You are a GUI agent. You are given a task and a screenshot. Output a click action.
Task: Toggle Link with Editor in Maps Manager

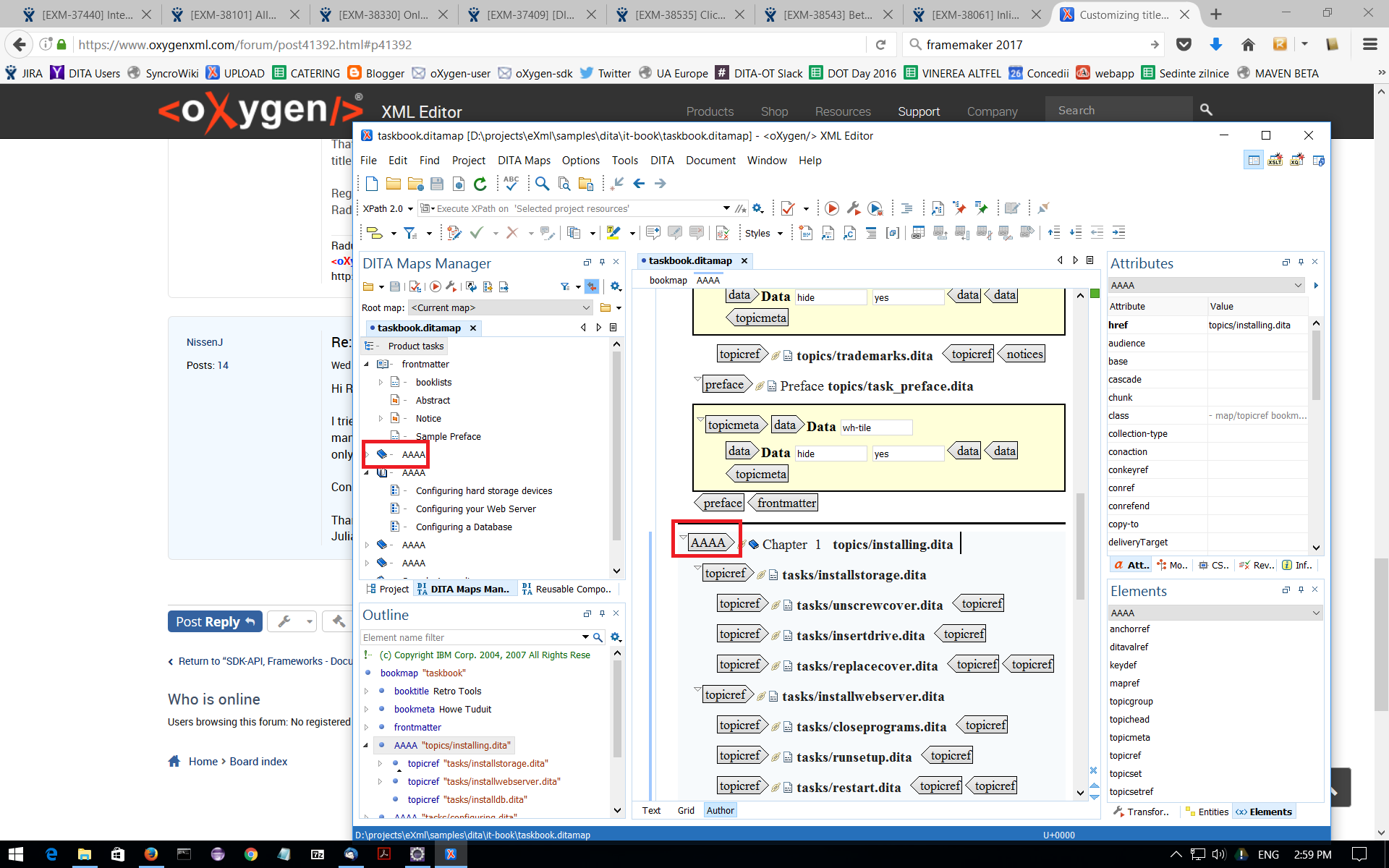tap(592, 286)
